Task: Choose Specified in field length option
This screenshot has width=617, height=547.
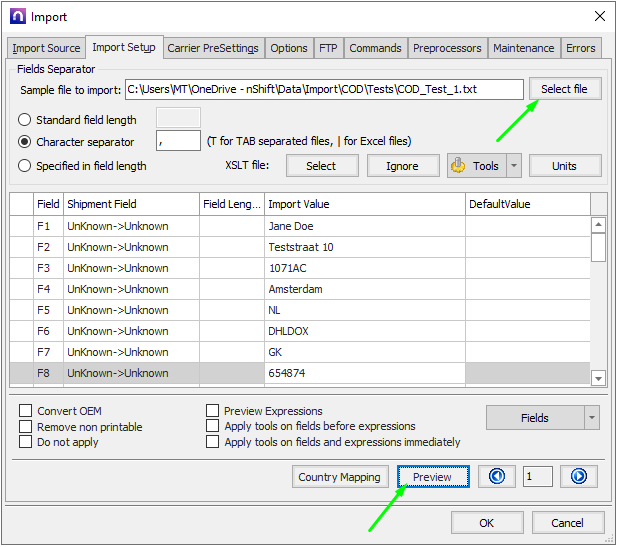Action: pos(26,166)
